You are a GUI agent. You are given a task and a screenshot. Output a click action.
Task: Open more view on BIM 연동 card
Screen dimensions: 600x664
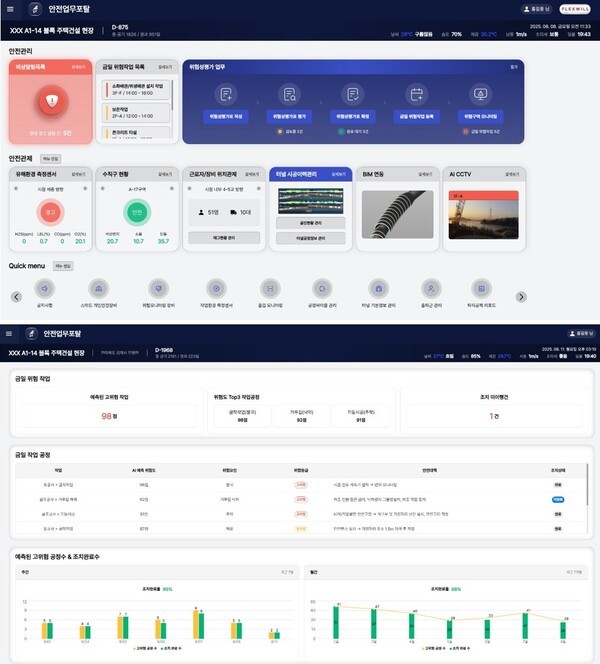point(426,174)
